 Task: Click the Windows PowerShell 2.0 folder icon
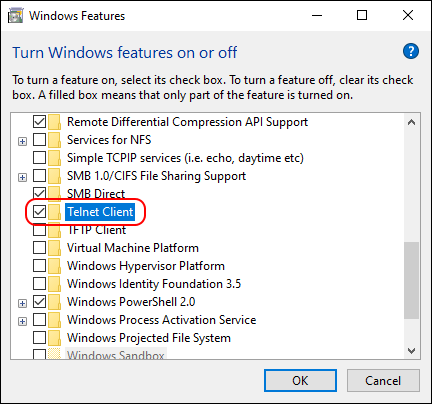(54, 302)
